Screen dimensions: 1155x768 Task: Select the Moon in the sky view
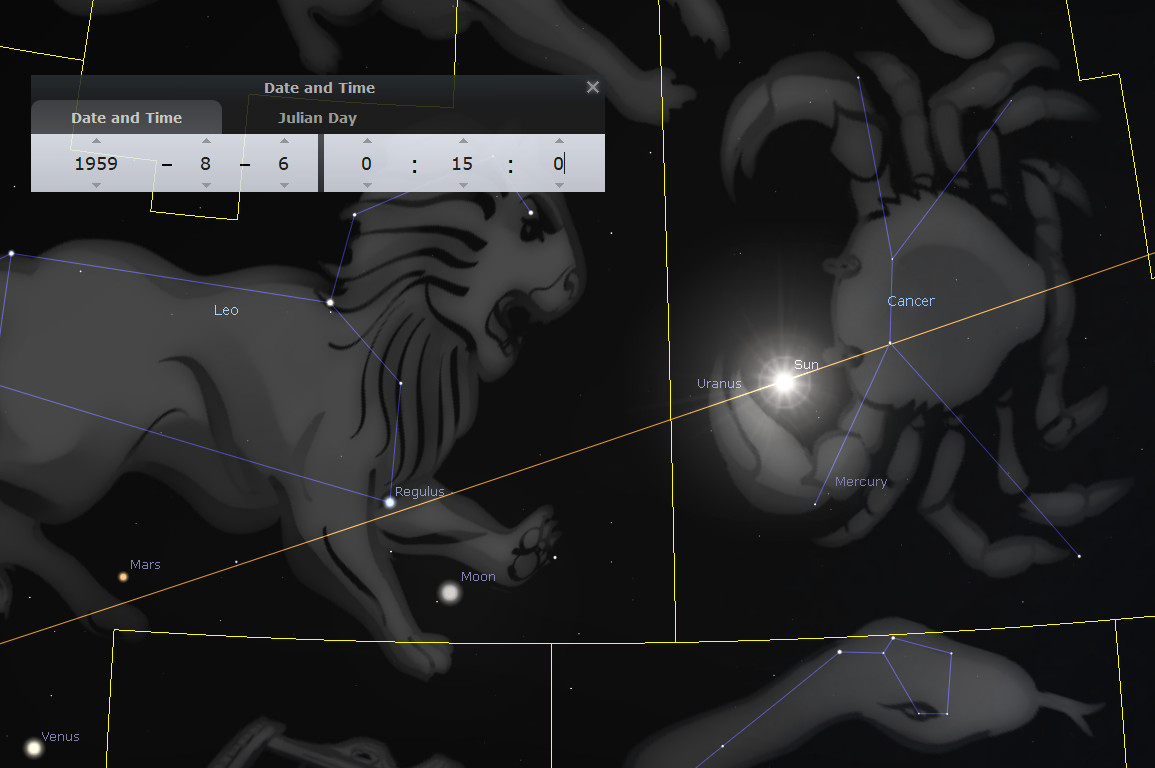click(449, 592)
